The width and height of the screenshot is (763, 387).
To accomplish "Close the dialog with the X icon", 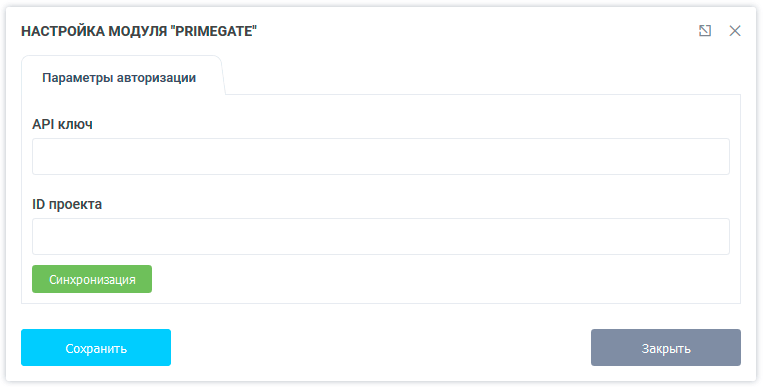I will pyautogui.click(x=735, y=31).
